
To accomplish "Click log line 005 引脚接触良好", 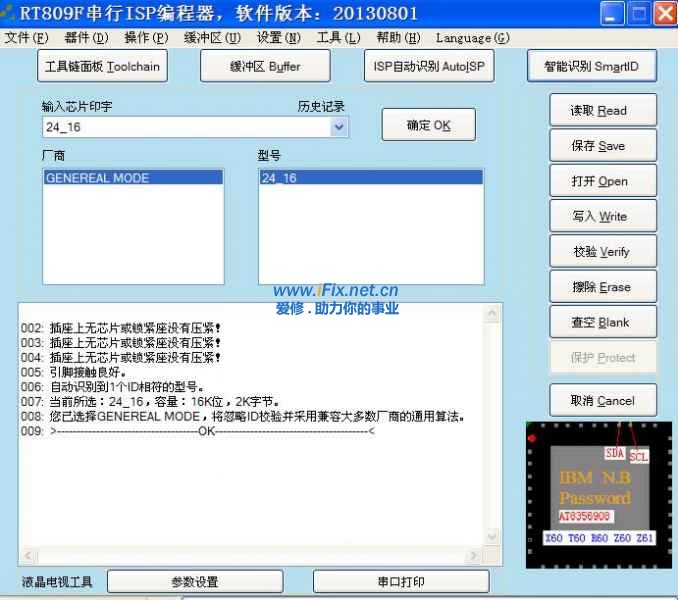I will pyautogui.click(x=74, y=372).
